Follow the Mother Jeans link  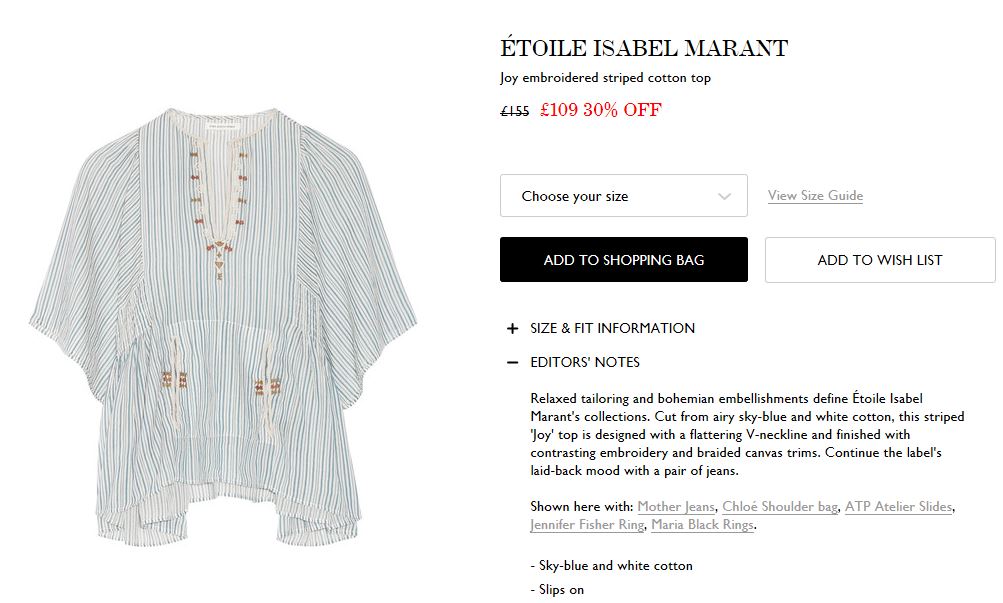click(676, 507)
